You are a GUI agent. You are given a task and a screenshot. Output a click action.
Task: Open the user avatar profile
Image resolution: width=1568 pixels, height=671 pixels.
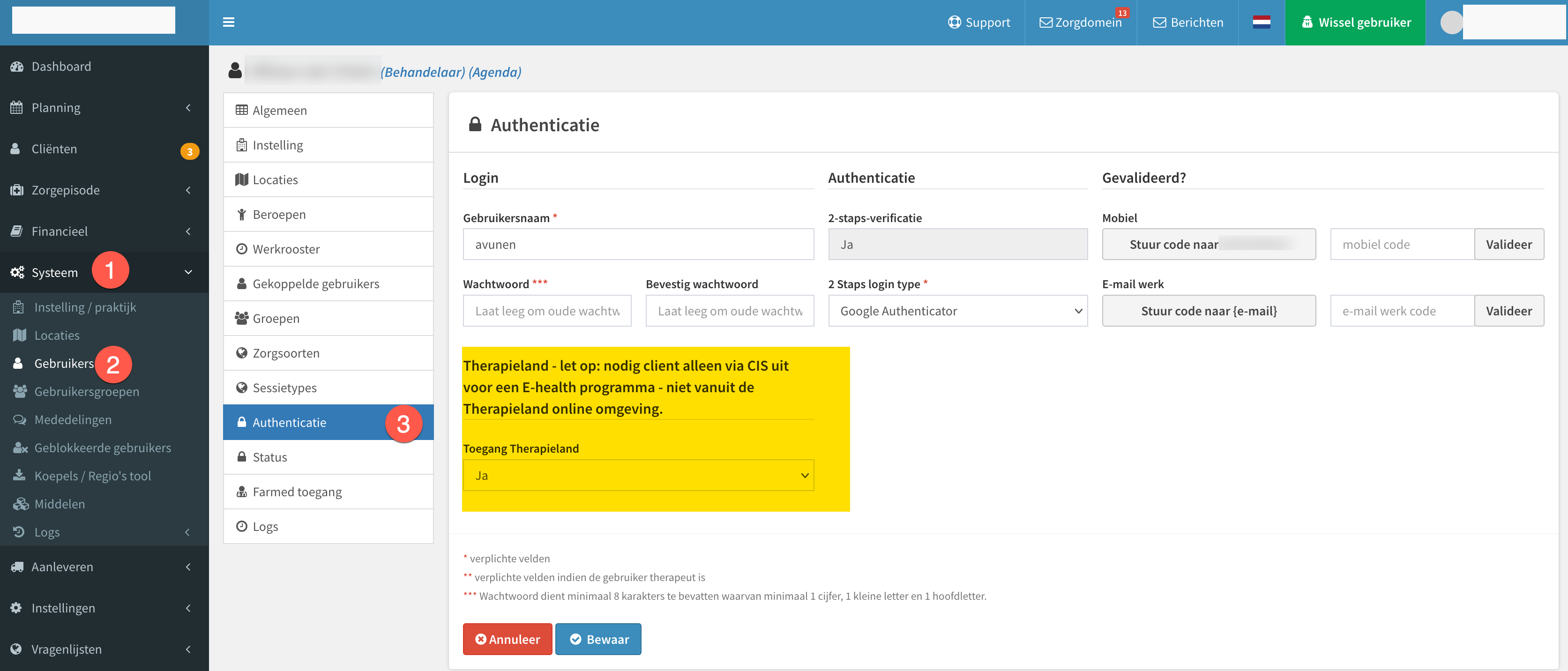pos(1451,22)
